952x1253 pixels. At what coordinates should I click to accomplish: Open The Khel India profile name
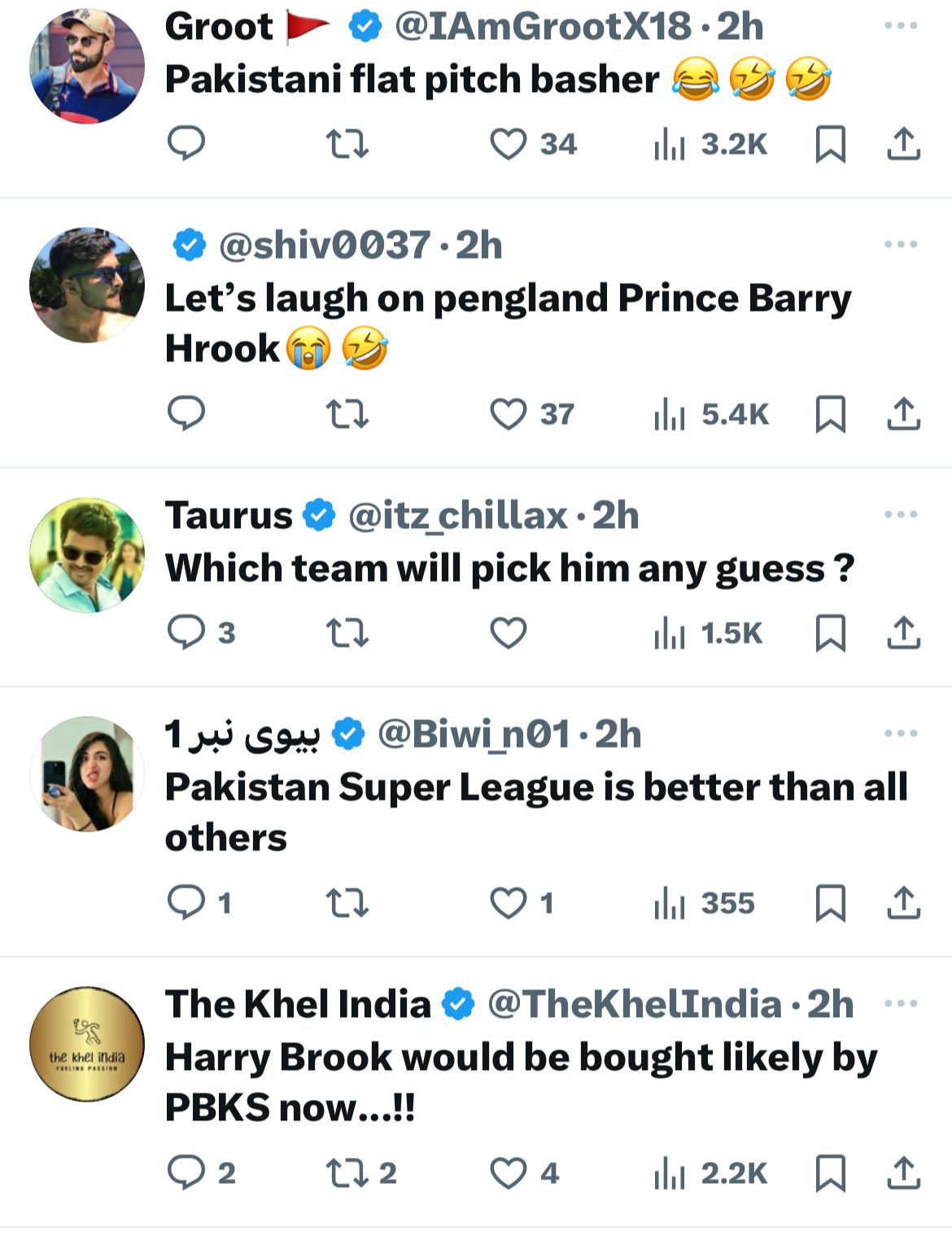pos(298,1004)
